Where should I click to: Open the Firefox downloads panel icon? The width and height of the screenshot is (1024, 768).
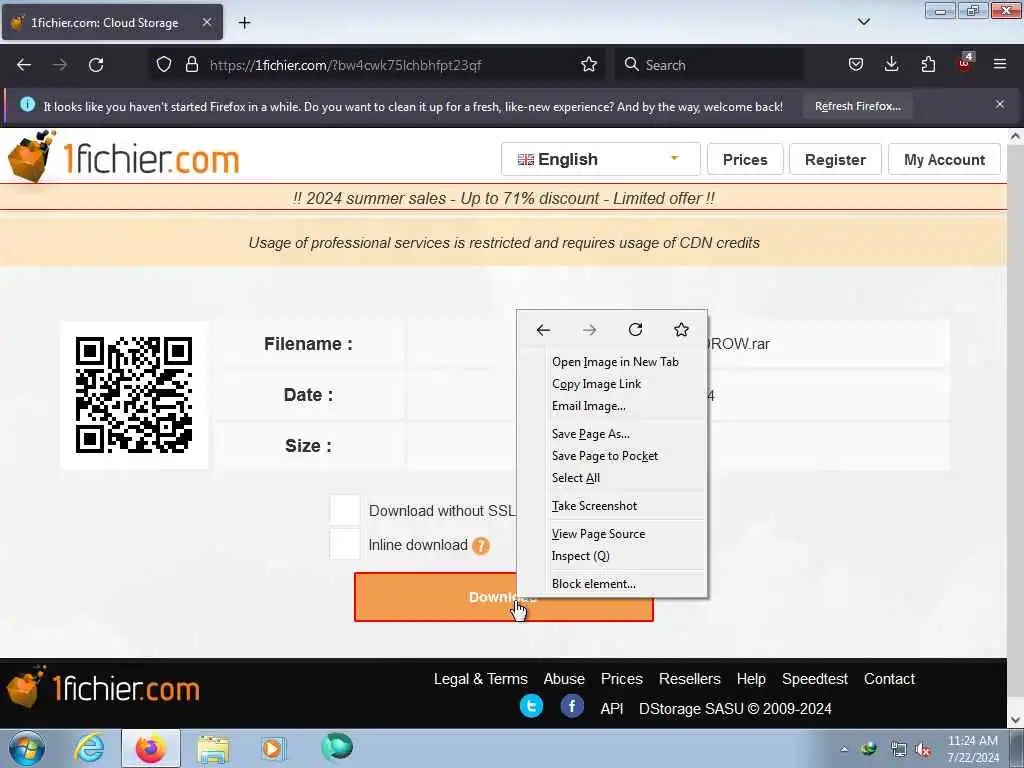891,65
